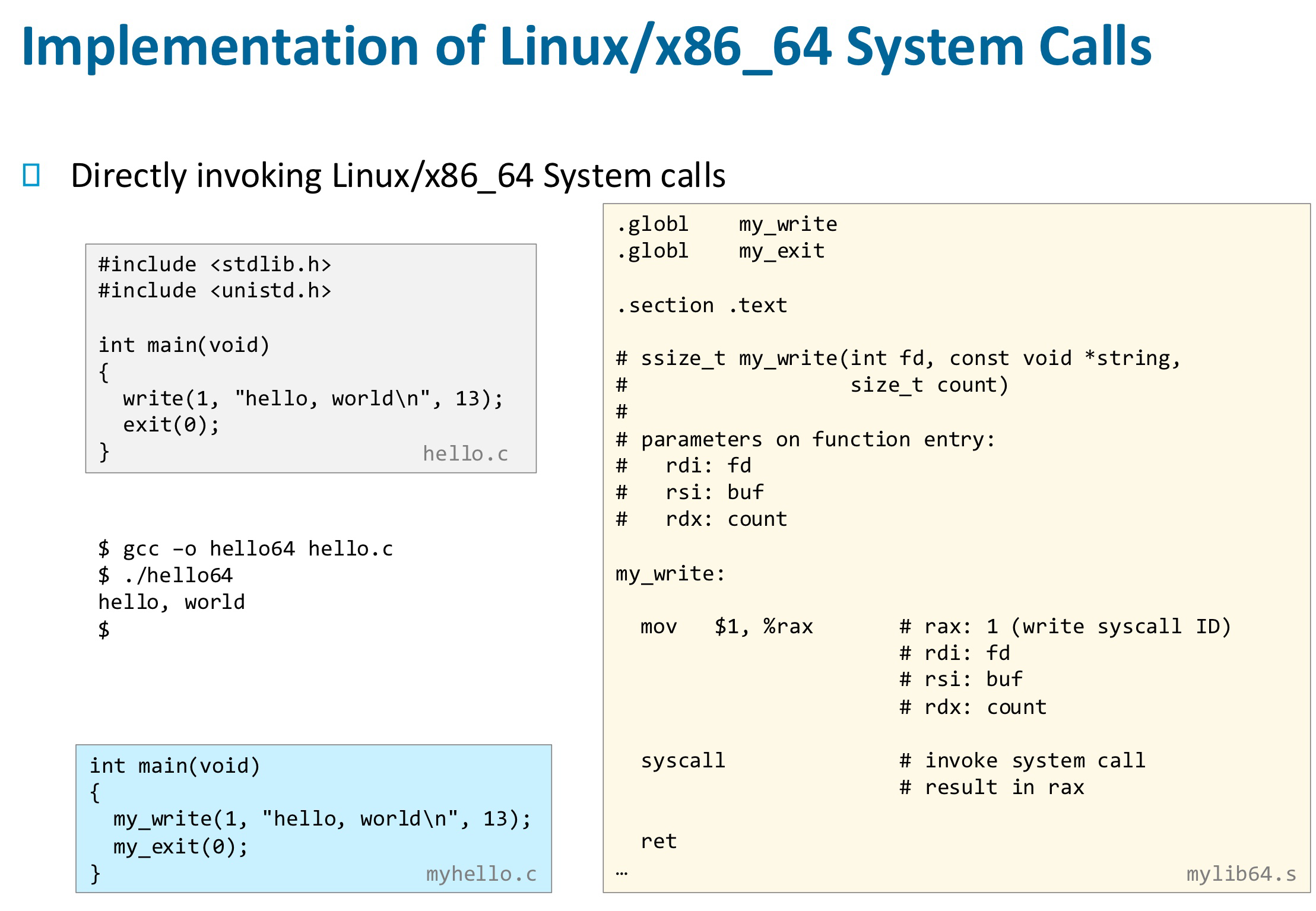Click the square bullet marker before 'Directly invoking'
The width and height of the screenshot is (1316, 911).
pyautogui.click(x=31, y=176)
